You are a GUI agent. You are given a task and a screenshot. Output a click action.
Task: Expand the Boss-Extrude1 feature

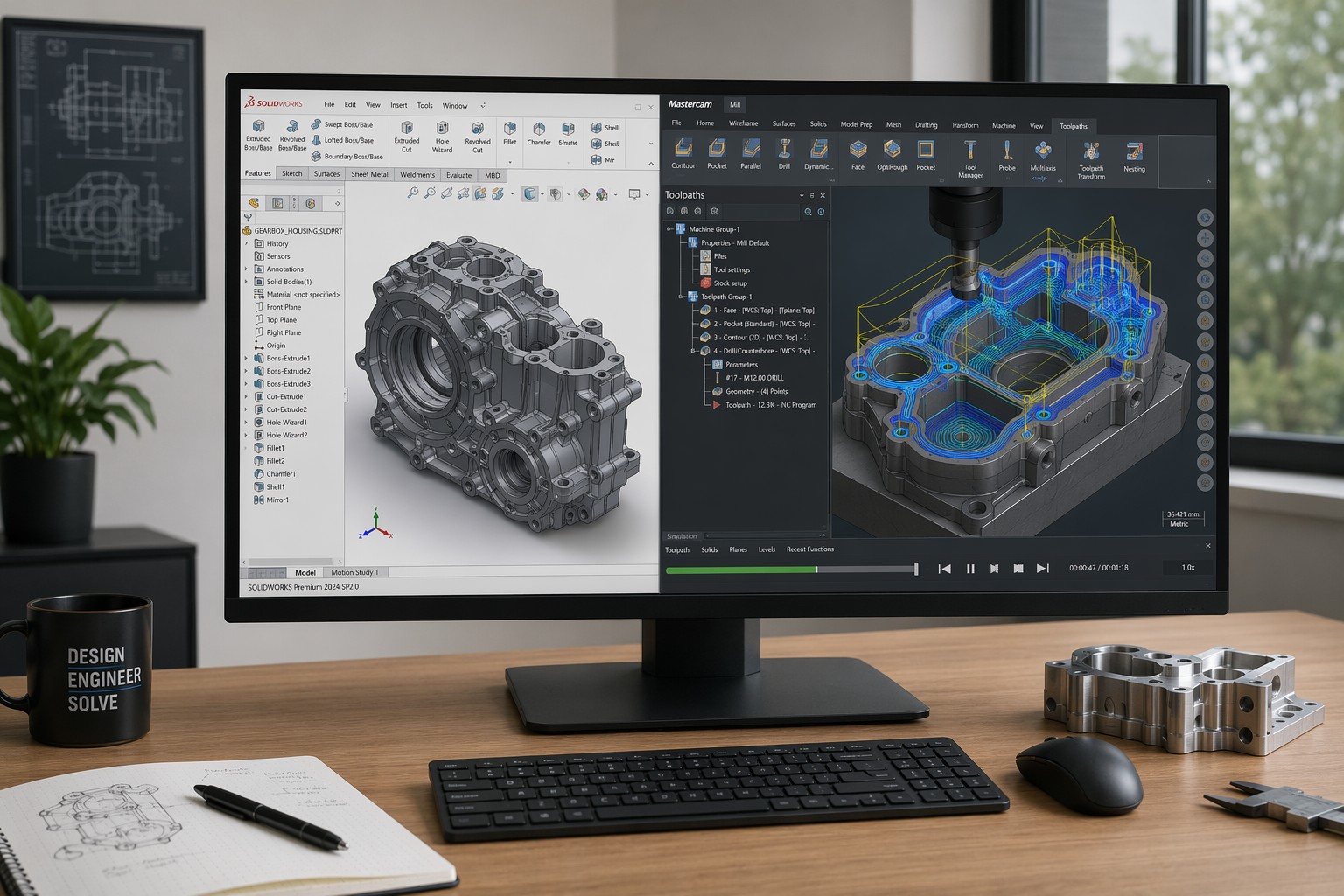(x=246, y=359)
